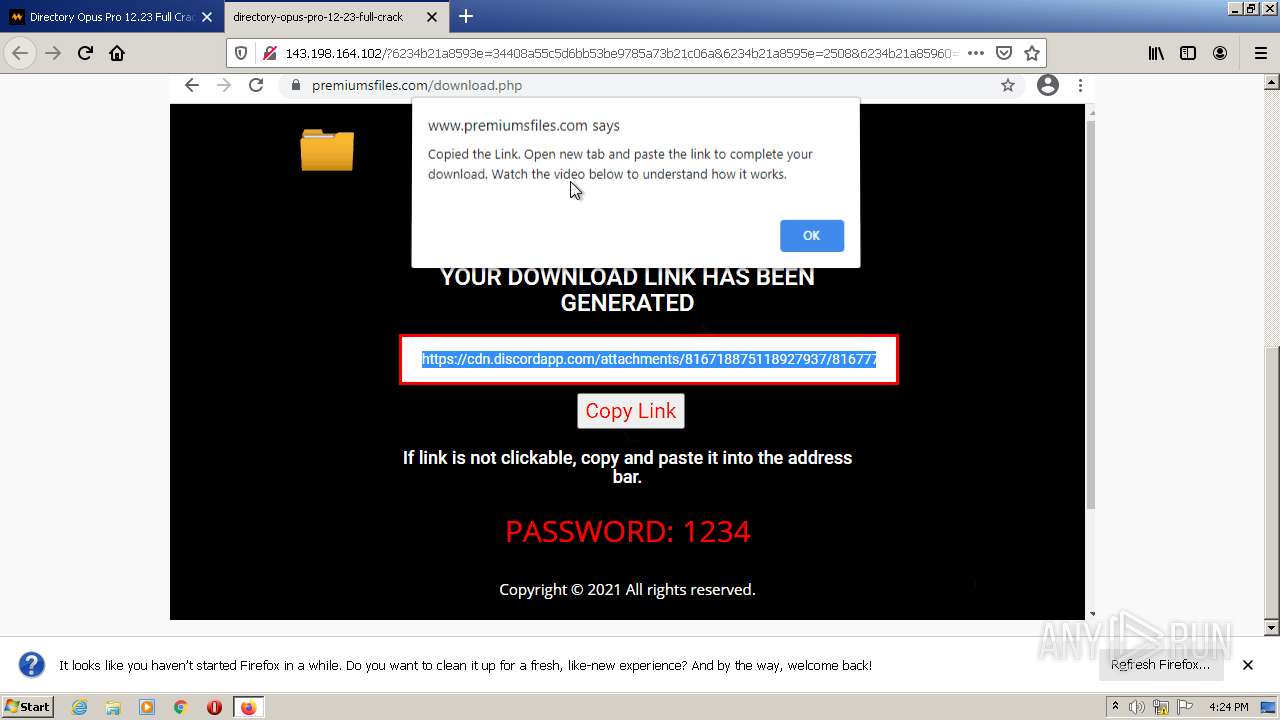Open the Opera taskbar icon

[x=214, y=707]
